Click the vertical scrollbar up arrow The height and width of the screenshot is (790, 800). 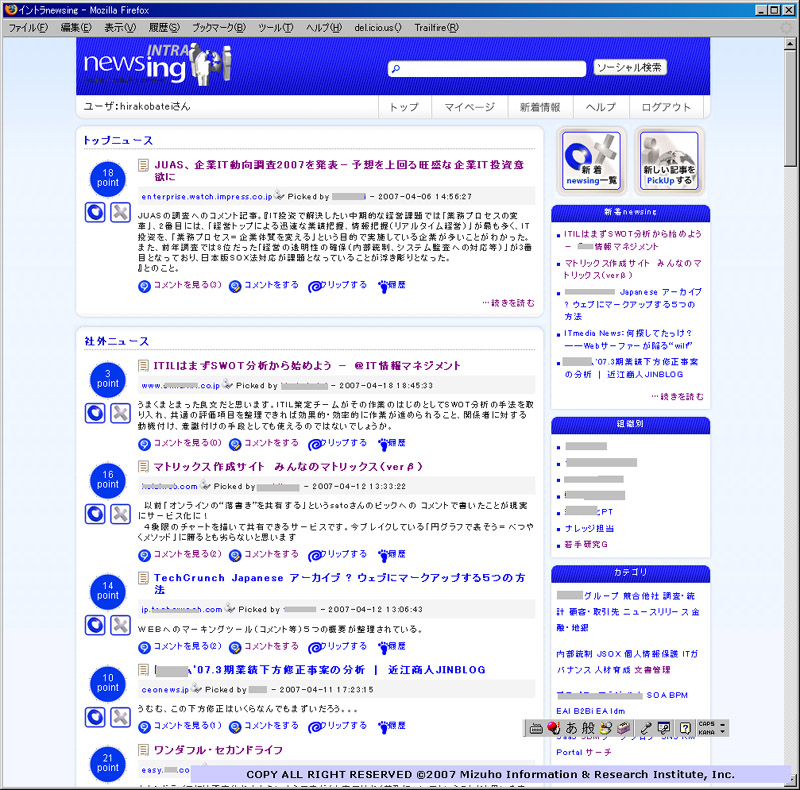pos(790,44)
